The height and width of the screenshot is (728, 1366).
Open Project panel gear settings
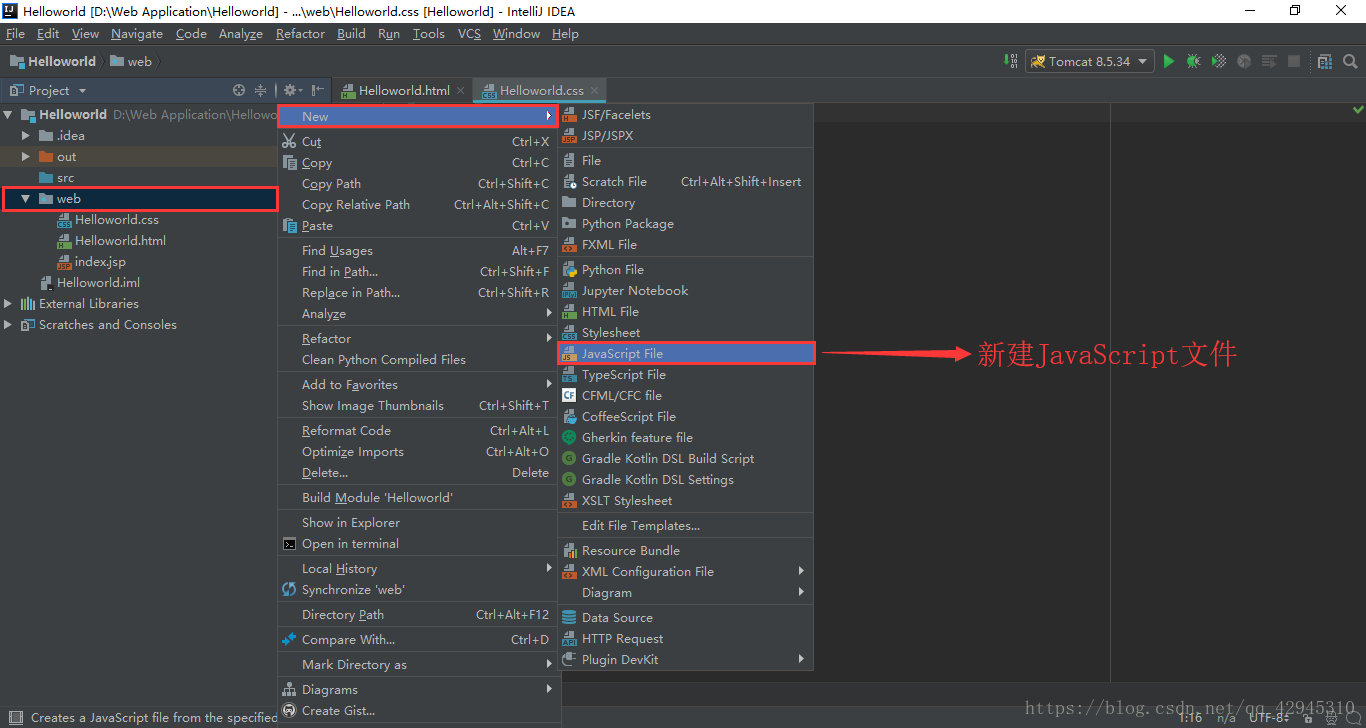coord(291,90)
